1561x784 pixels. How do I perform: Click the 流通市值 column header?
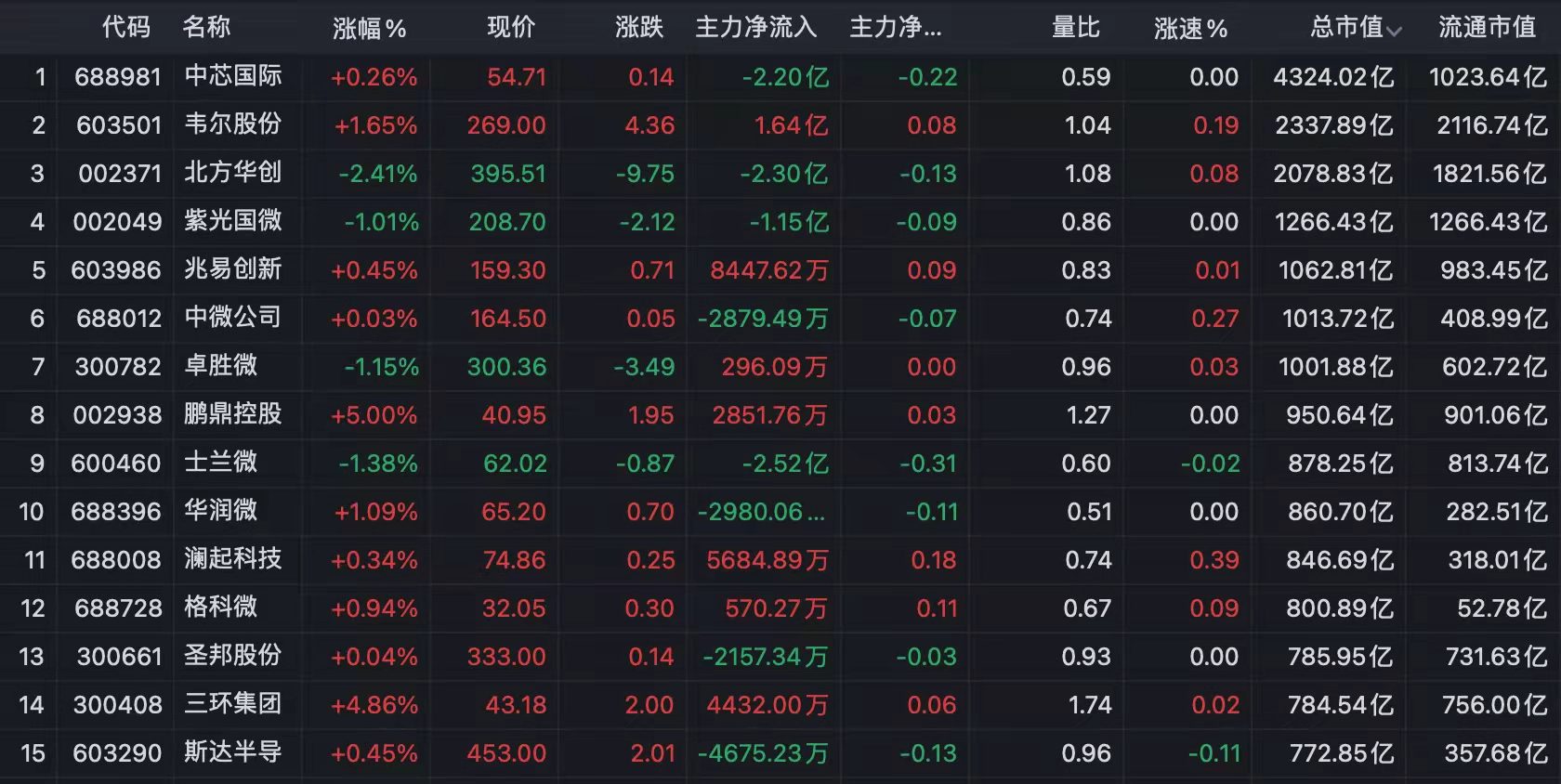[1487, 28]
